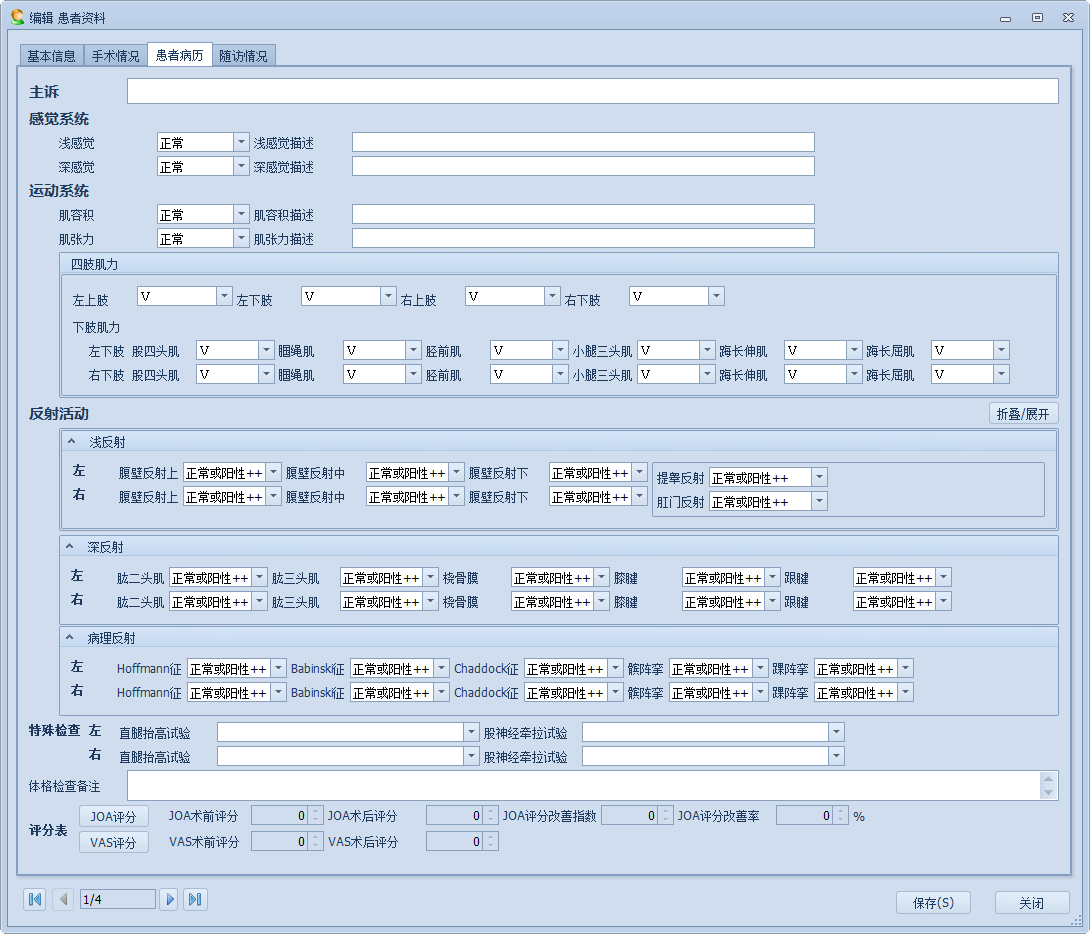Open the right 膝腱 reflex dropdown
1090x934 pixels.
click(772, 601)
